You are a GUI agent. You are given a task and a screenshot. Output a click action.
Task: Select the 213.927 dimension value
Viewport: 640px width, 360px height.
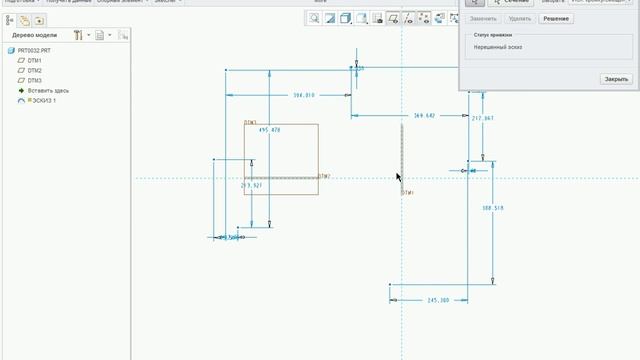pyautogui.click(x=251, y=186)
